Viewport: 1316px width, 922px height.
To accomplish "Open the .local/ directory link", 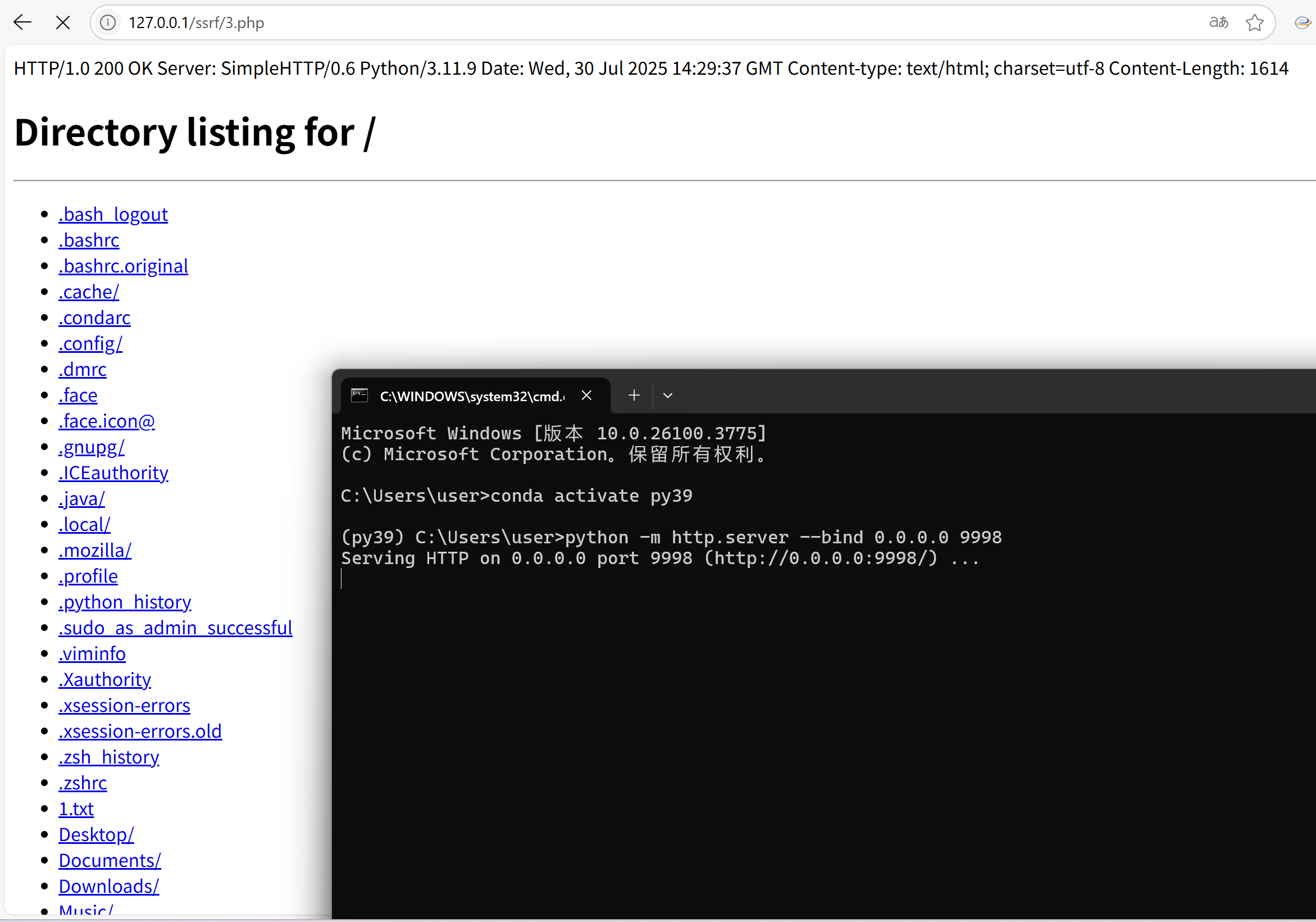I will [x=84, y=524].
